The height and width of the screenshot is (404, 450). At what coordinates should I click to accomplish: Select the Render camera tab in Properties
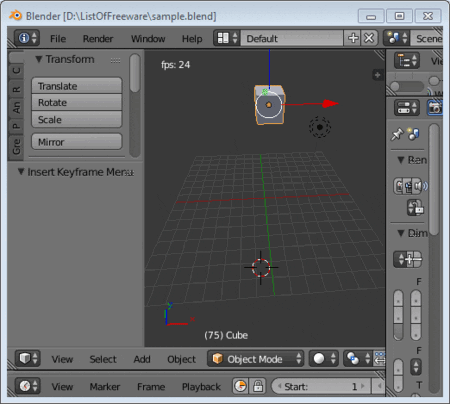click(435, 108)
